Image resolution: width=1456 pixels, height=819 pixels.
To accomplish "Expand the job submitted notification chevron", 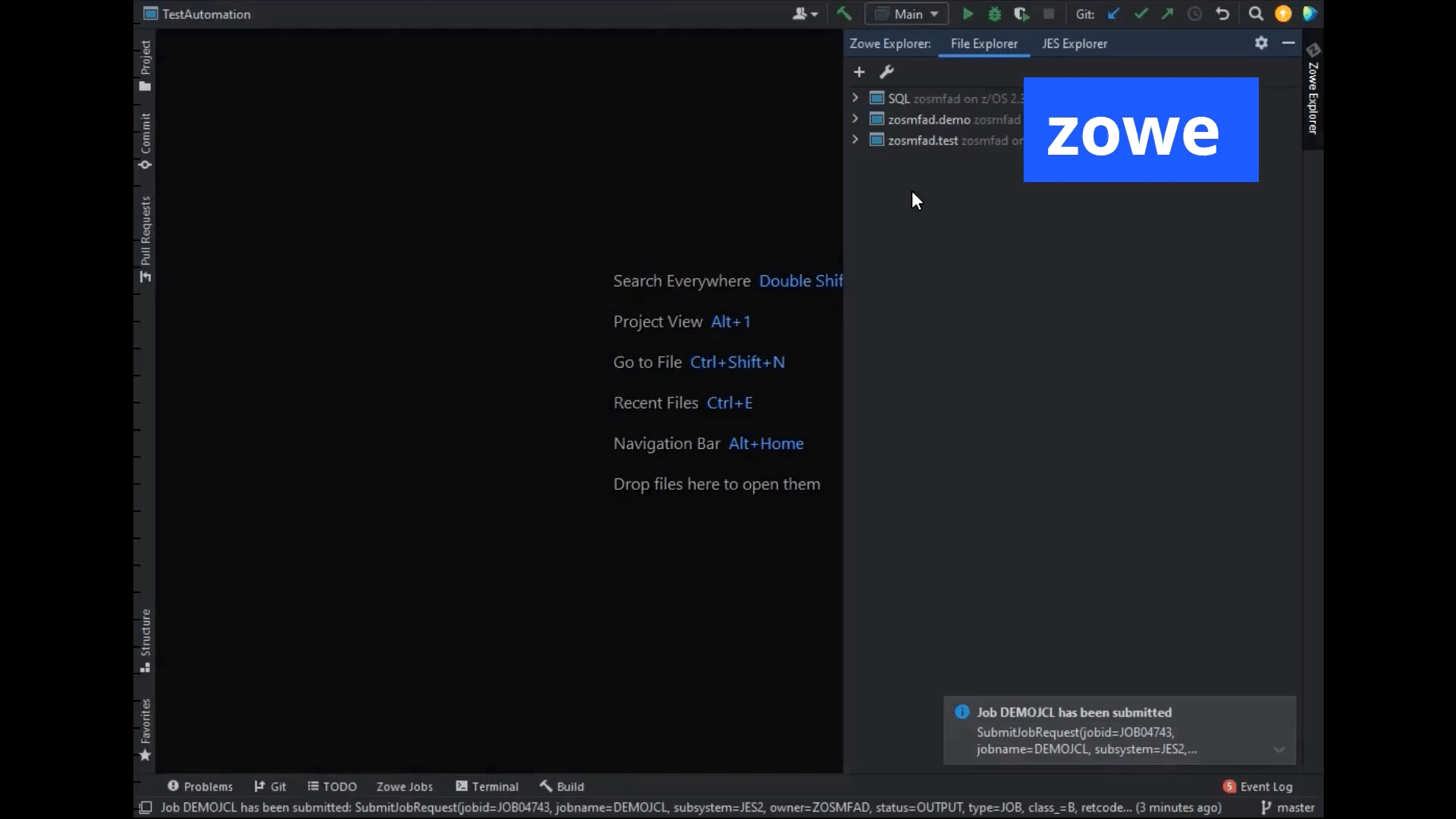I will tap(1279, 750).
